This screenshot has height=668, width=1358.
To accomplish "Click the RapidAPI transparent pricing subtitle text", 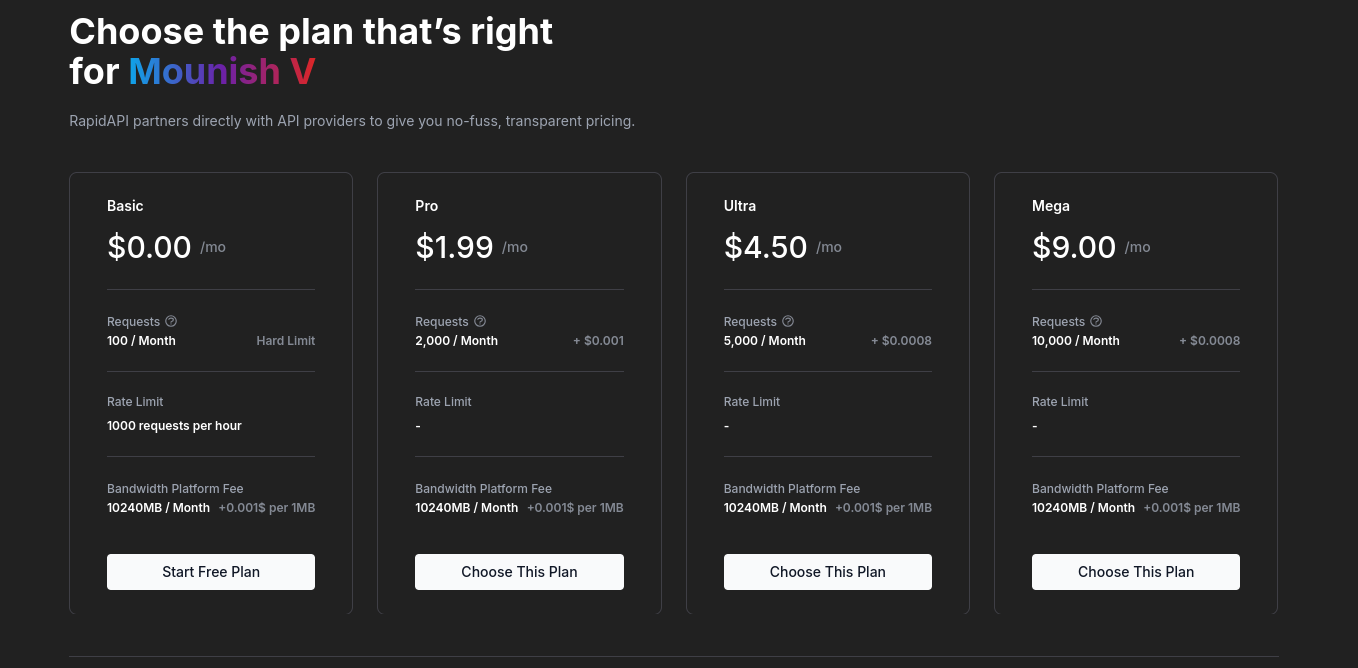I will coord(352,121).
